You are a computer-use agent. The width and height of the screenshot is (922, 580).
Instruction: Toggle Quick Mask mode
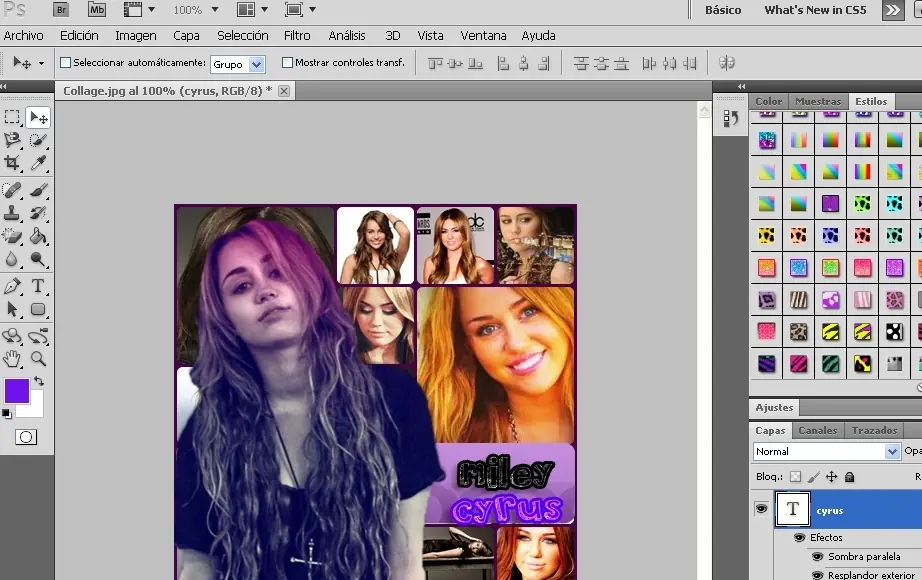[26, 437]
